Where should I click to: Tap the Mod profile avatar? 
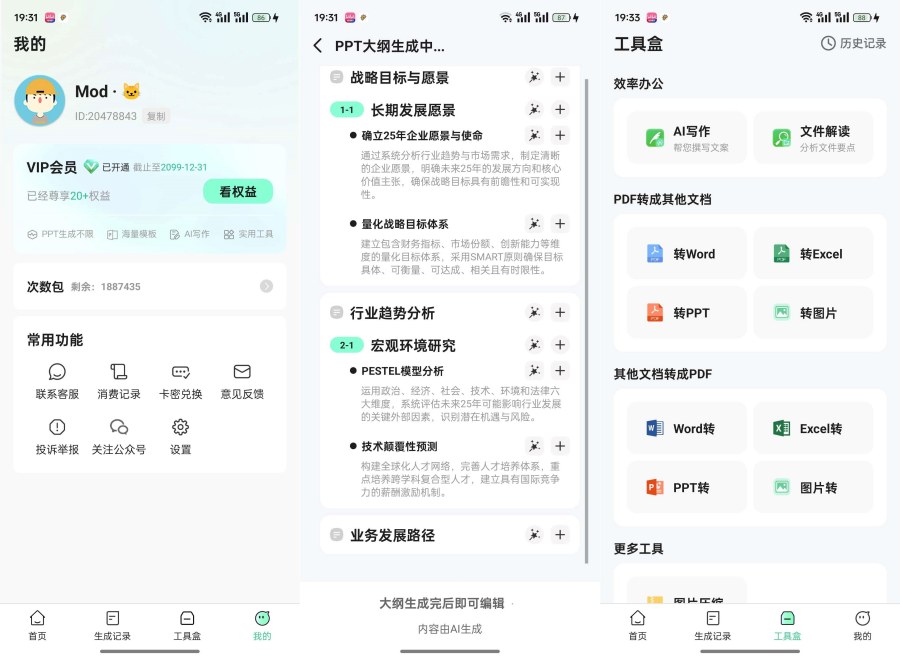[40, 100]
